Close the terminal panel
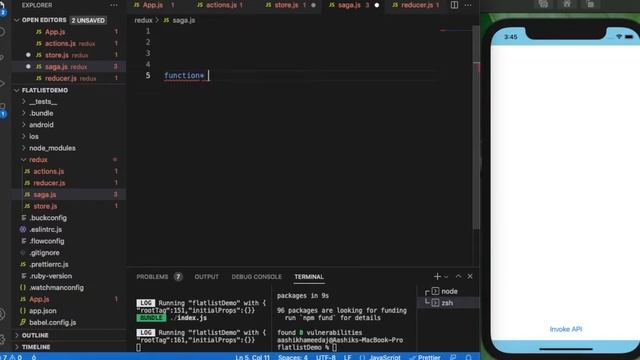 click(x=470, y=276)
